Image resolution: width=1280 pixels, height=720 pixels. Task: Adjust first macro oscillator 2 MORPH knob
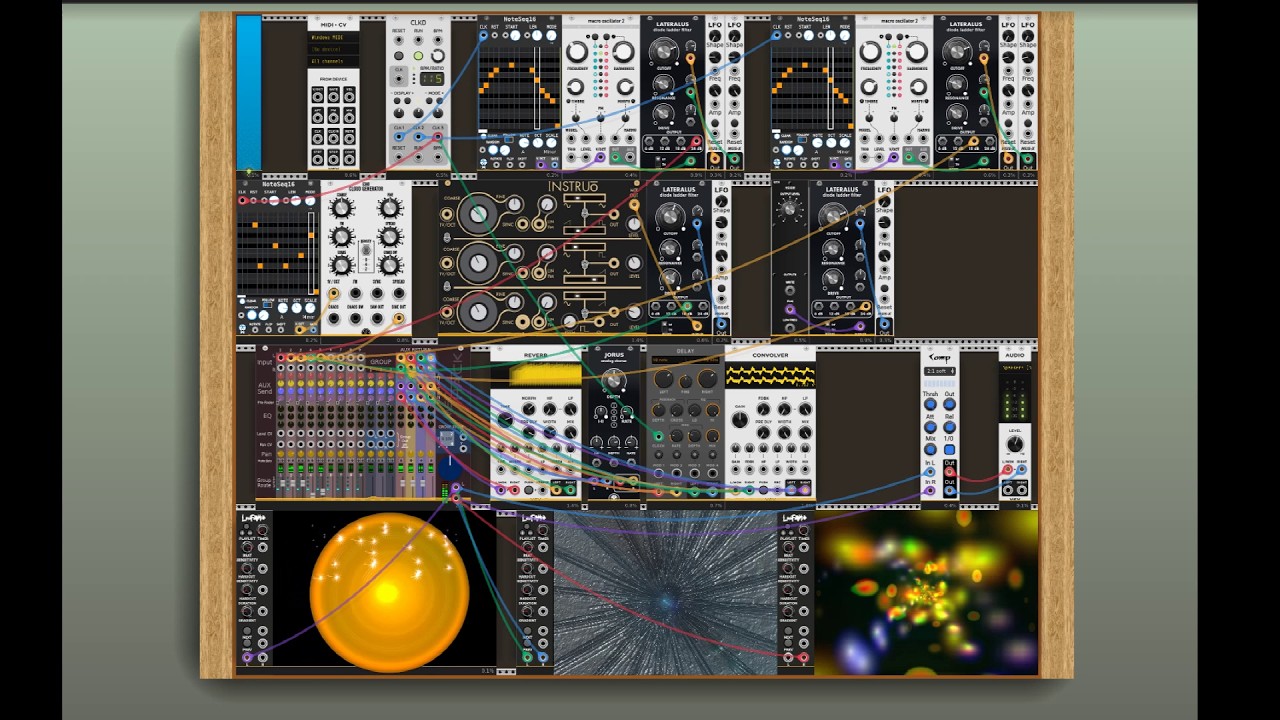[625, 86]
